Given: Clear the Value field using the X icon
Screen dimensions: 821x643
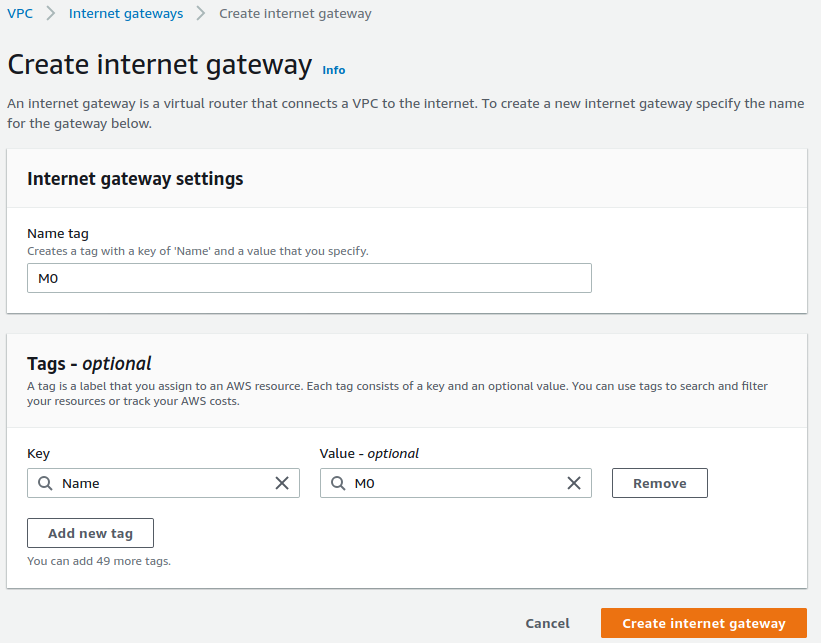Looking at the screenshot, I should (x=574, y=483).
